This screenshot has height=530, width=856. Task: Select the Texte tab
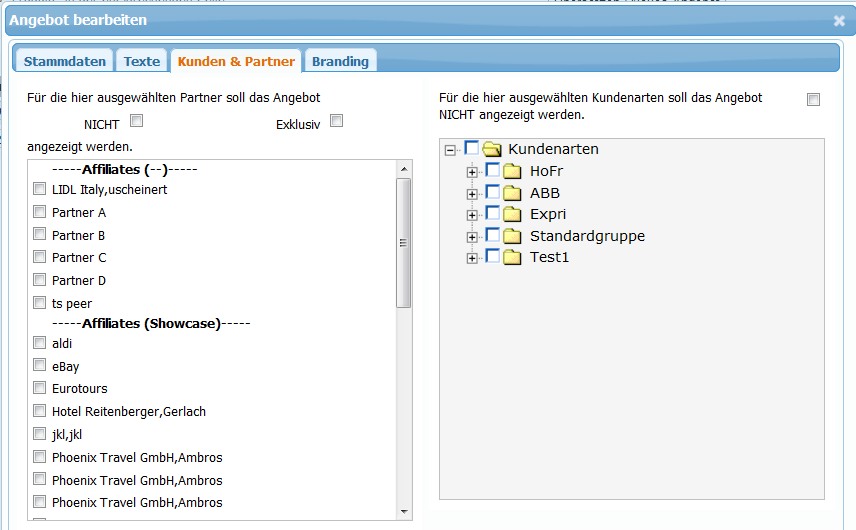tap(142, 61)
